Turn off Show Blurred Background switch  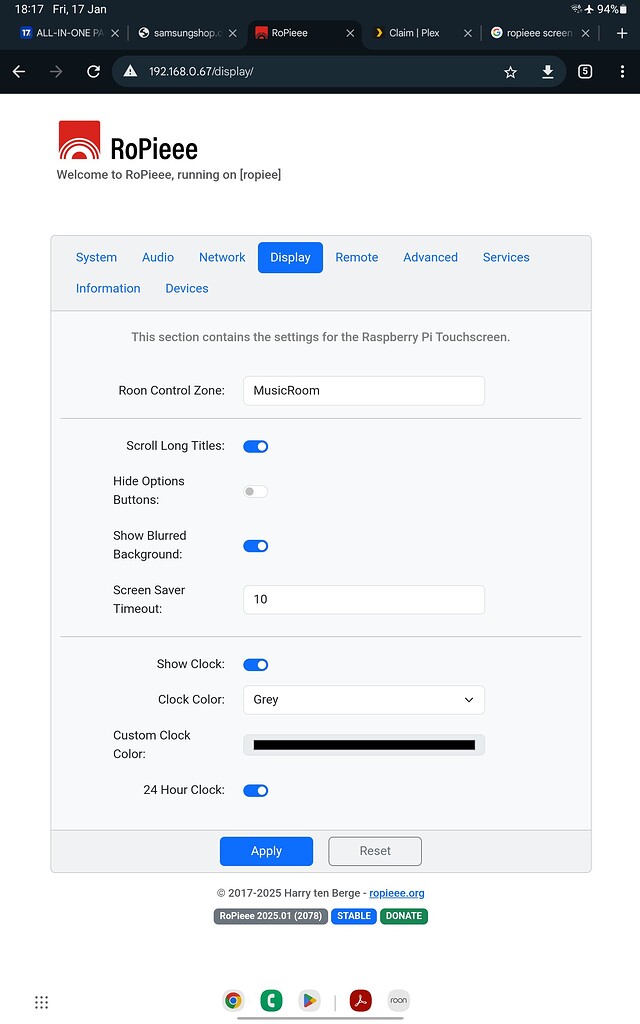[x=256, y=546]
